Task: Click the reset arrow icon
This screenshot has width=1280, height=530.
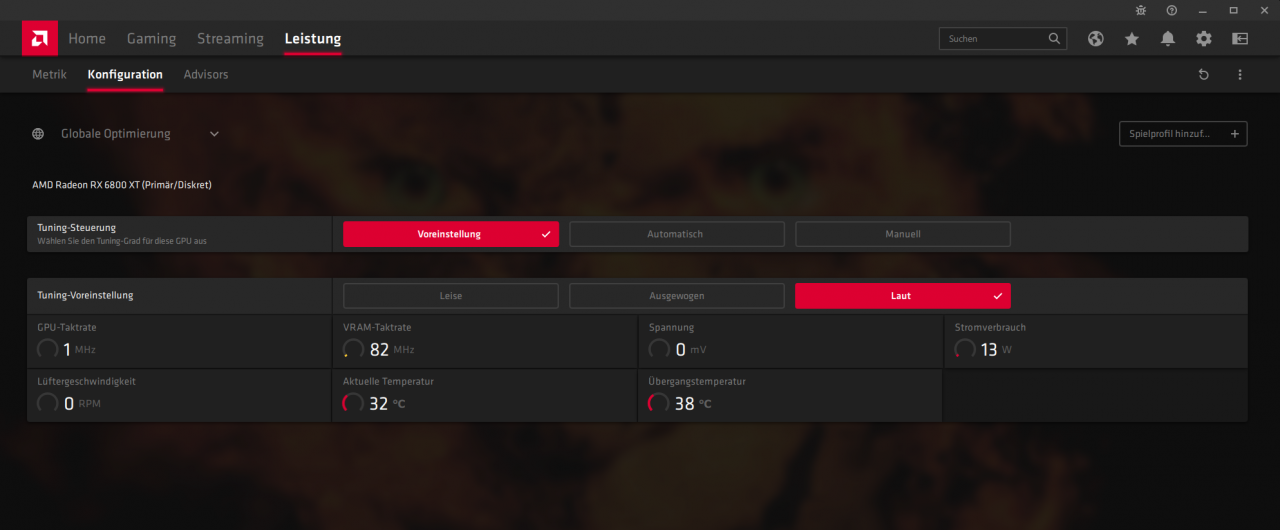Action: [x=1204, y=75]
